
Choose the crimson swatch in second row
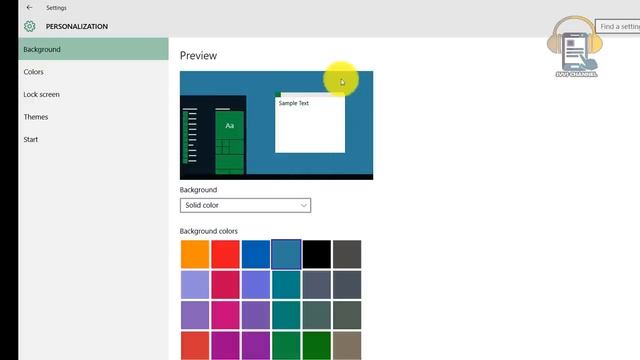225,284
